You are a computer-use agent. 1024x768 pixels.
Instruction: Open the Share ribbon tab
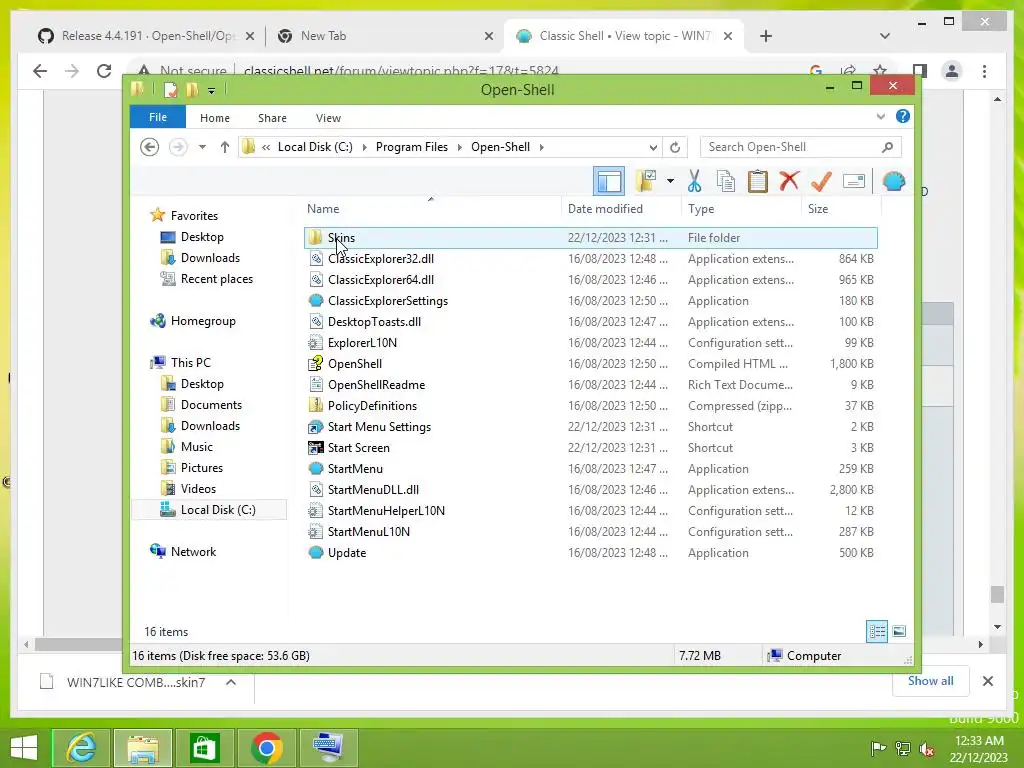point(272,118)
